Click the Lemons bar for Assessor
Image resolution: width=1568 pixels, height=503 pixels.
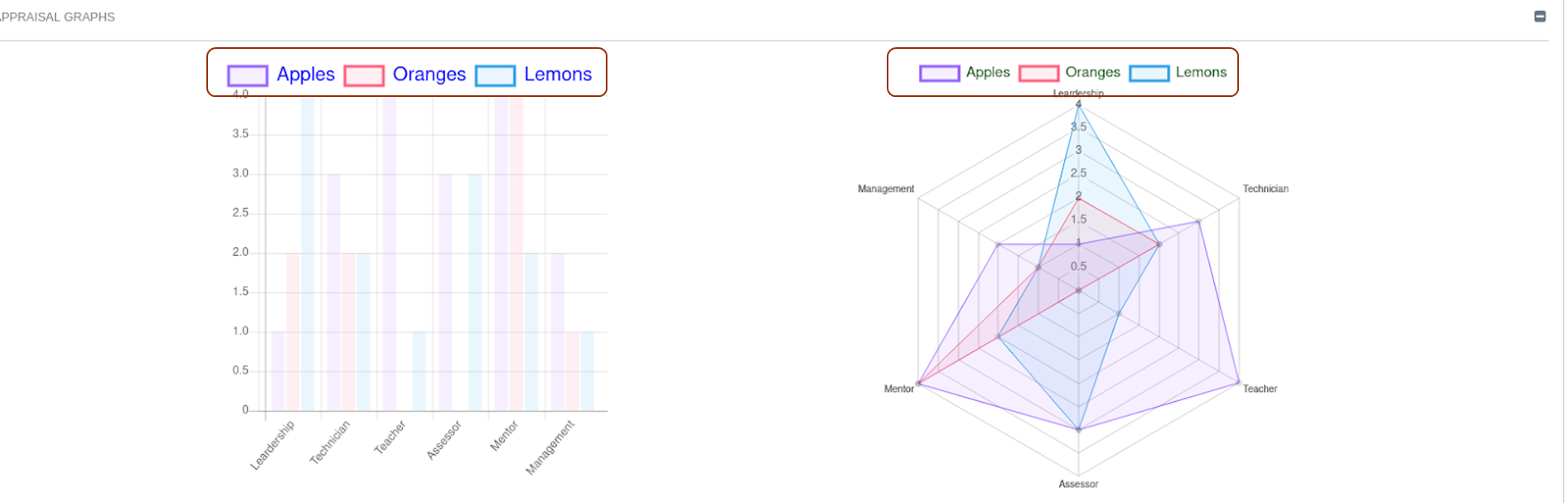coord(475,292)
